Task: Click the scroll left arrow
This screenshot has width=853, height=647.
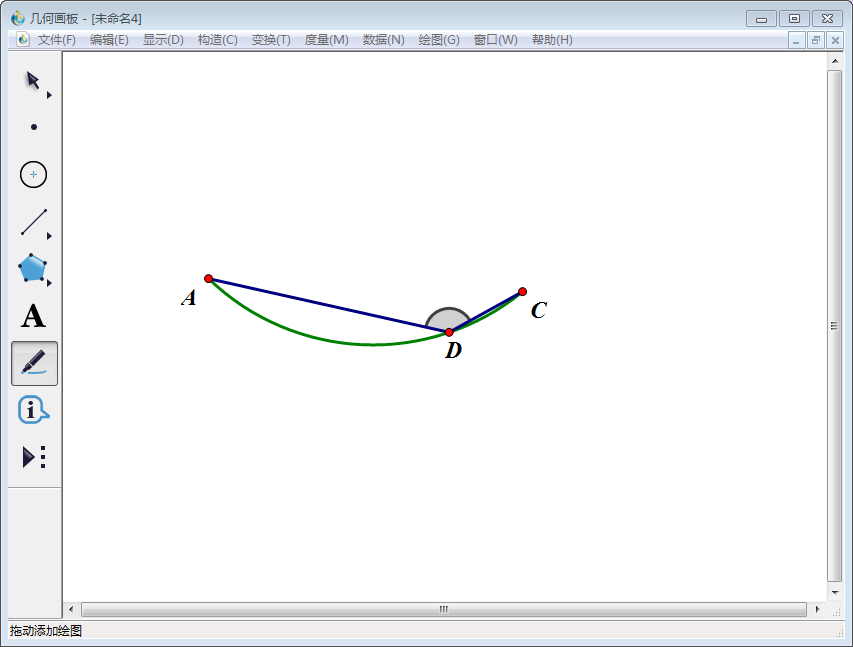Action: (71, 609)
